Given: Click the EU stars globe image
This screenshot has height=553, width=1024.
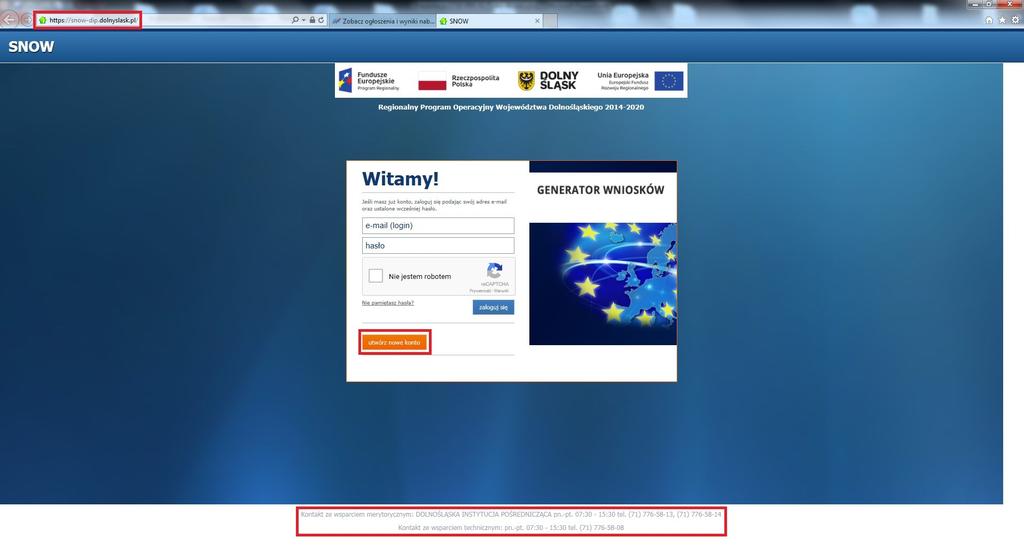Looking at the screenshot, I should [x=603, y=284].
